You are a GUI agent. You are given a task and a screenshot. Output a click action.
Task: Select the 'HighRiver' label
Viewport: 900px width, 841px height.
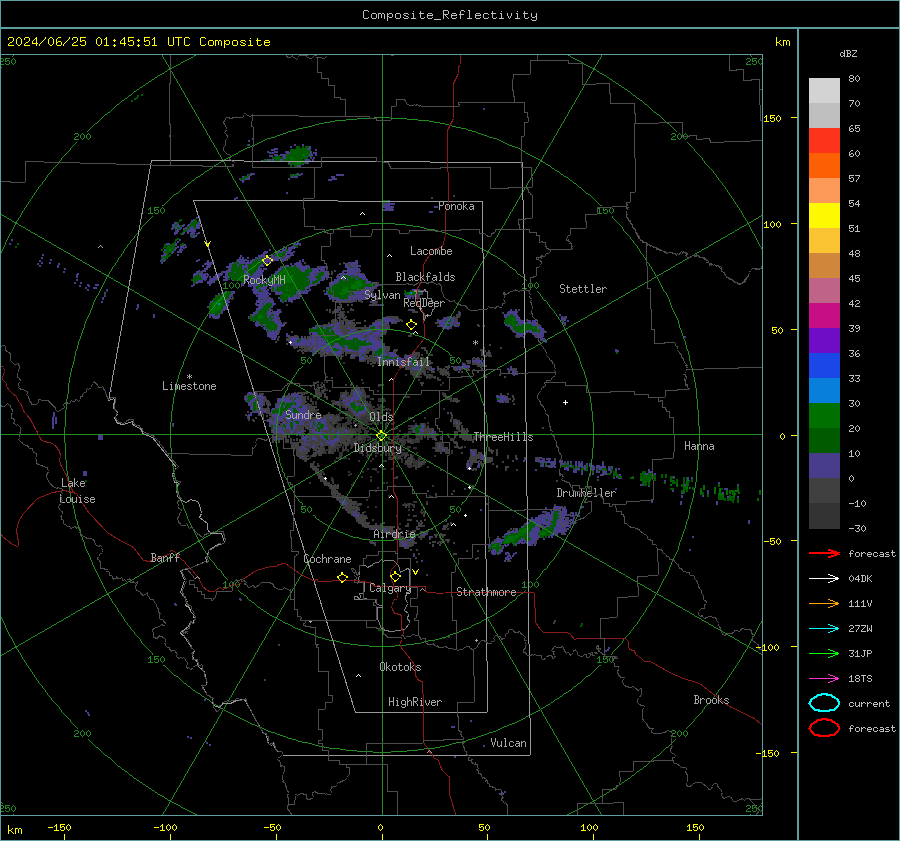click(415, 702)
